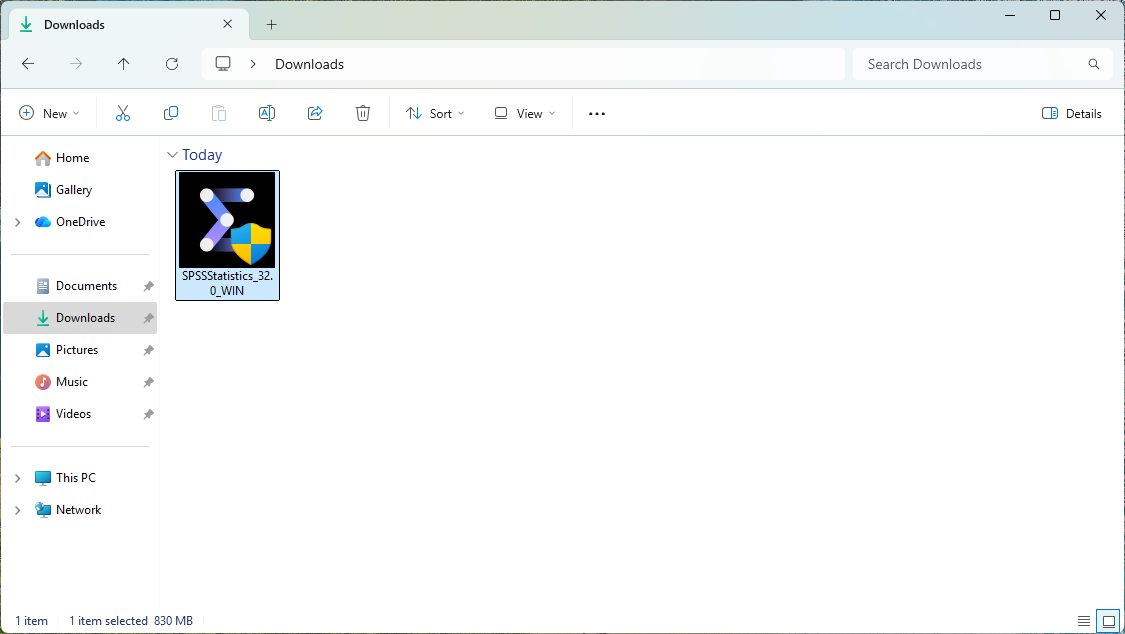Refresh the Downloads folder view
Screen dimensions: 1125x634
172,64
